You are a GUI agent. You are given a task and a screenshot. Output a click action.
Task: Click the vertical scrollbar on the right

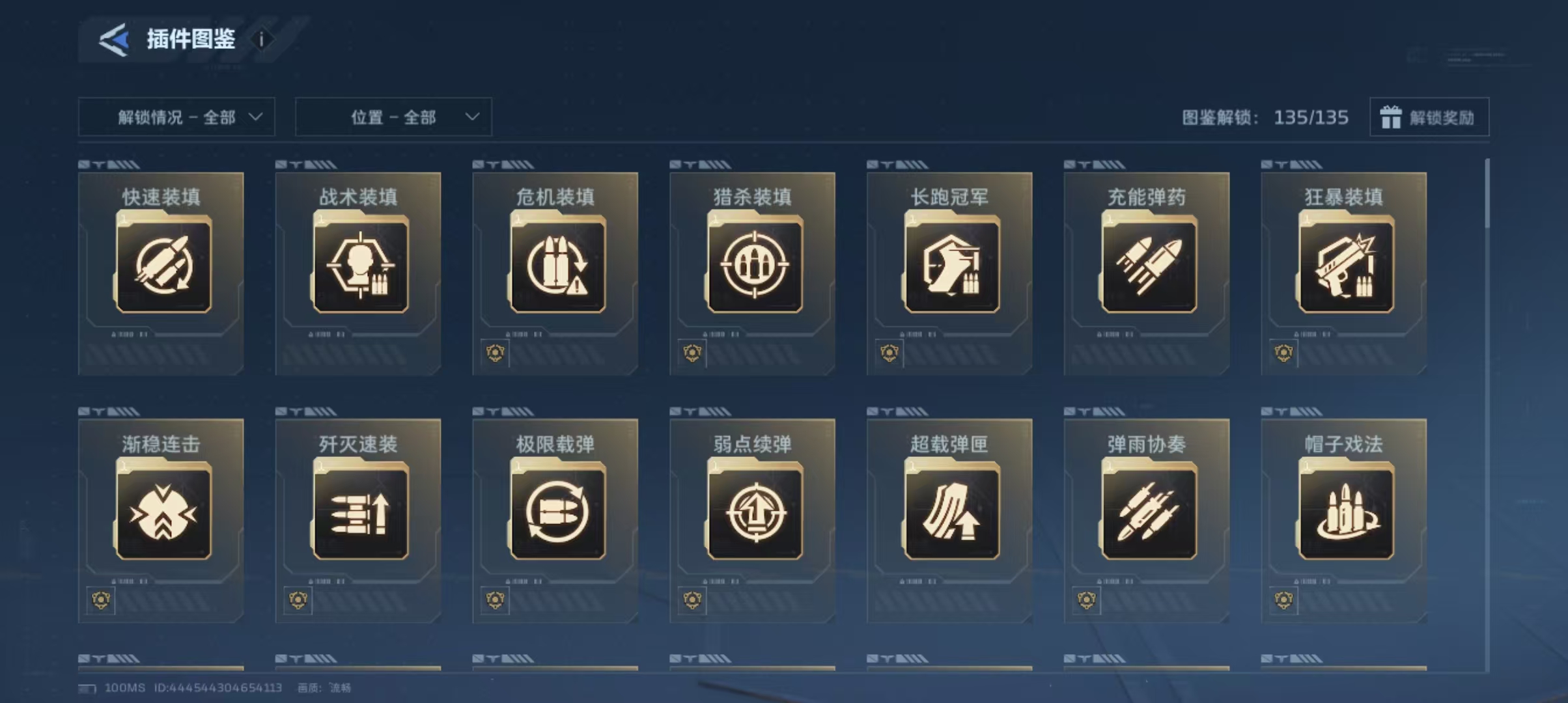[1487, 195]
